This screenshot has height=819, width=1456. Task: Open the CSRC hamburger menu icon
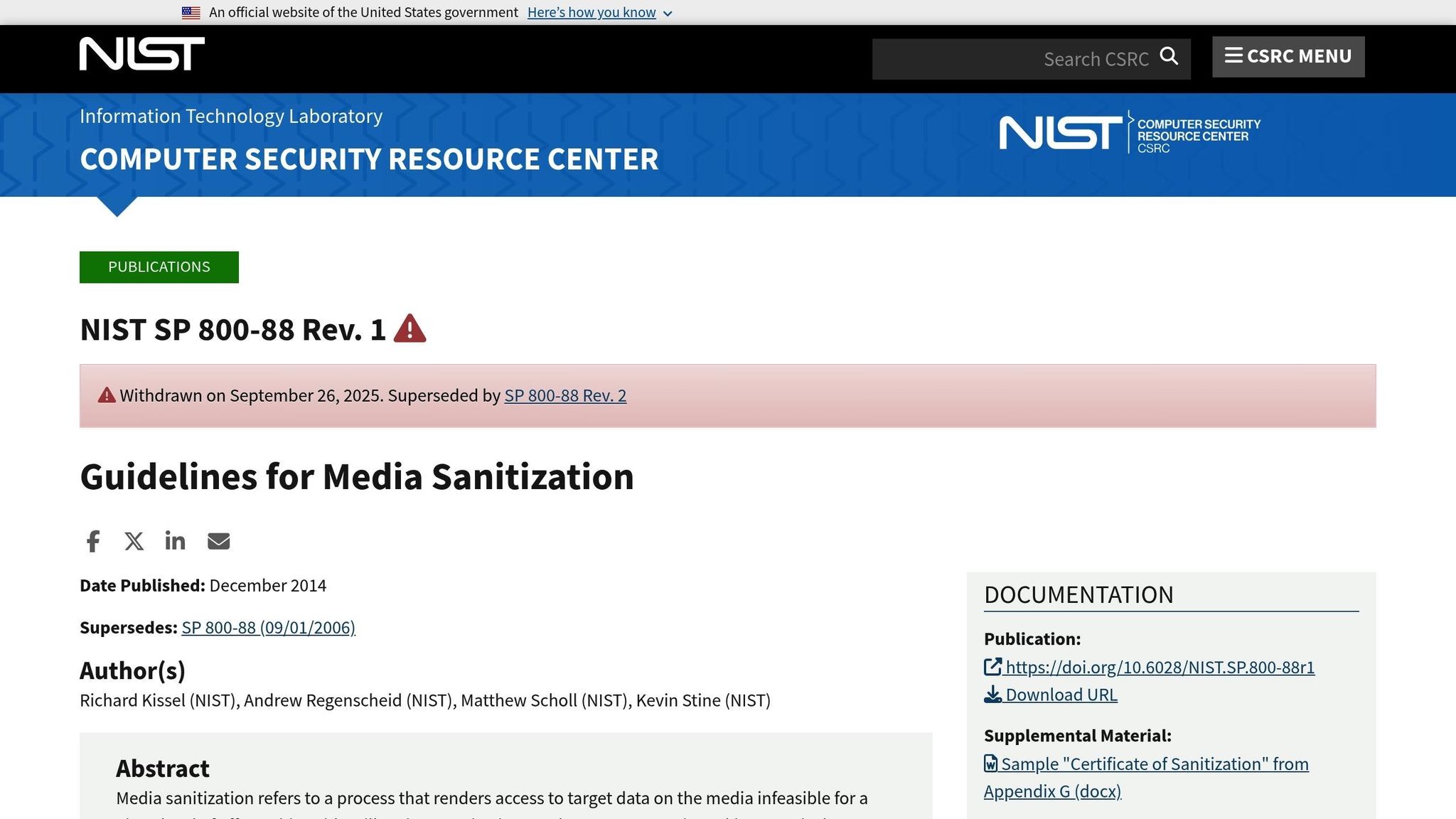point(1233,56)
